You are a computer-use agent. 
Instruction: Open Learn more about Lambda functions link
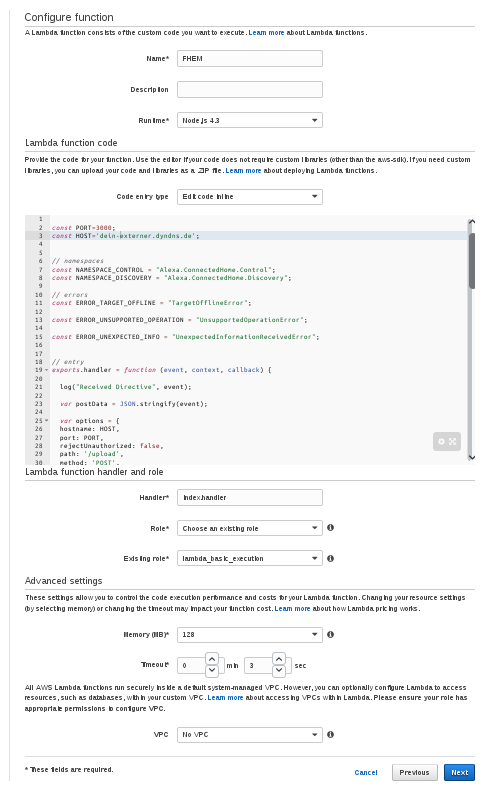click(x=266, y=32)
